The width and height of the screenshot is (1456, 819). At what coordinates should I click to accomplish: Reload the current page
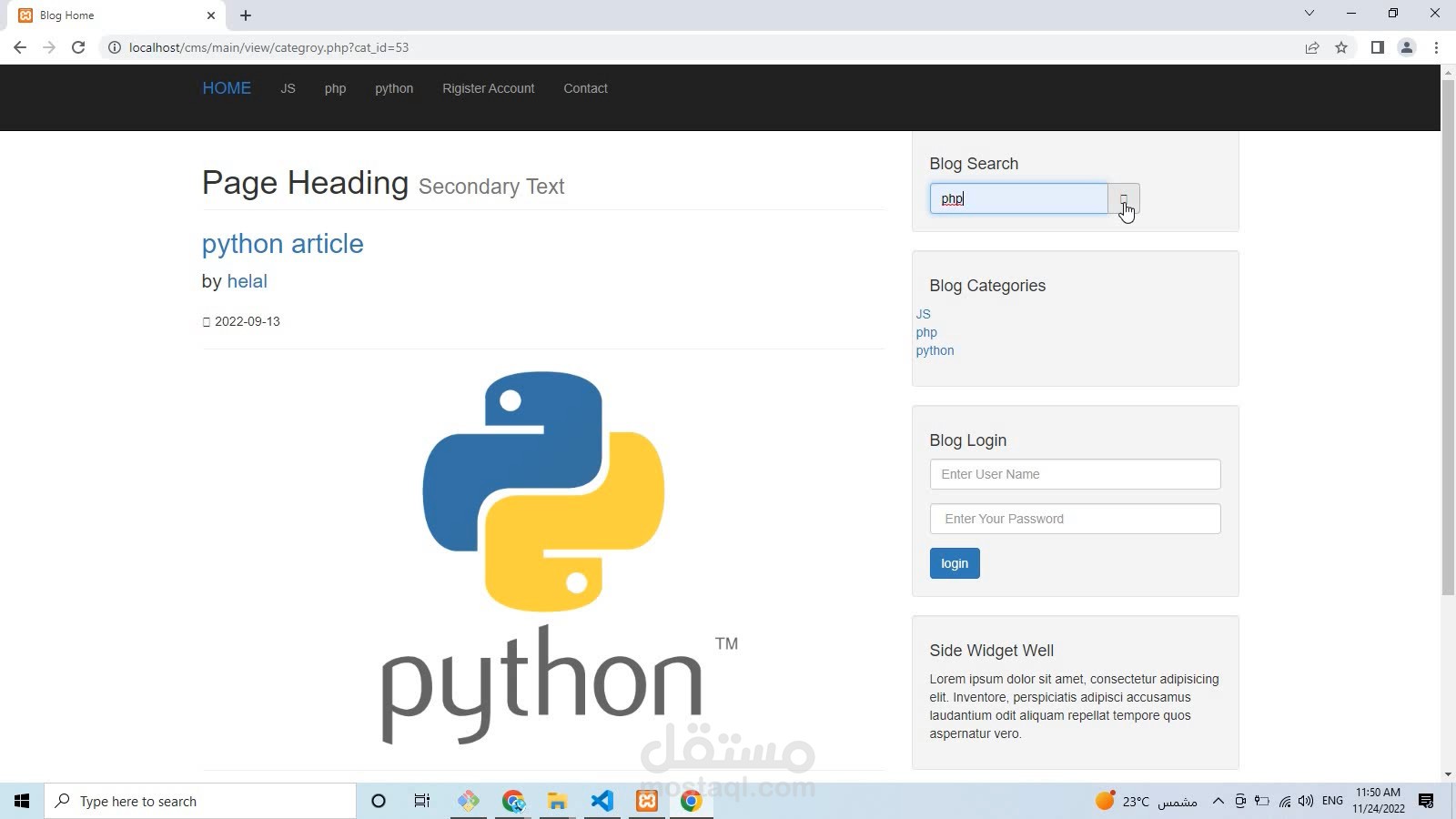click(x=78, y=47)
